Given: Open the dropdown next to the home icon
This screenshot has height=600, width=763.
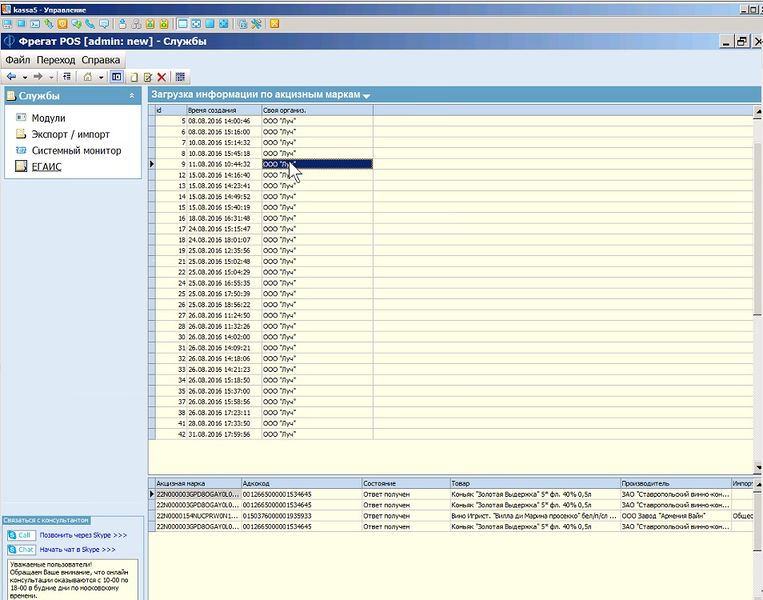Looking at the screenshot, I should [101, 77].
